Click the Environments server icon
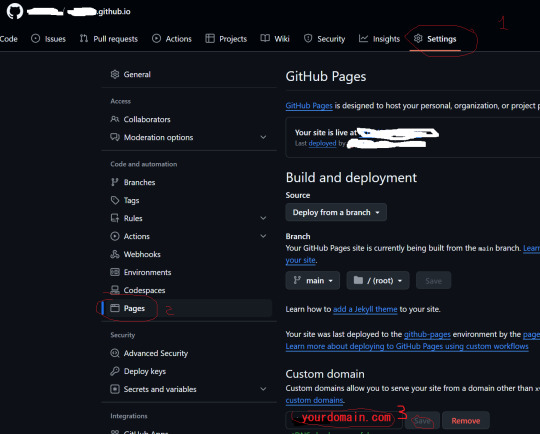Image resolution: width=540 pixels, height=434 pixels. pyautogui.click(x=115, y=272)
